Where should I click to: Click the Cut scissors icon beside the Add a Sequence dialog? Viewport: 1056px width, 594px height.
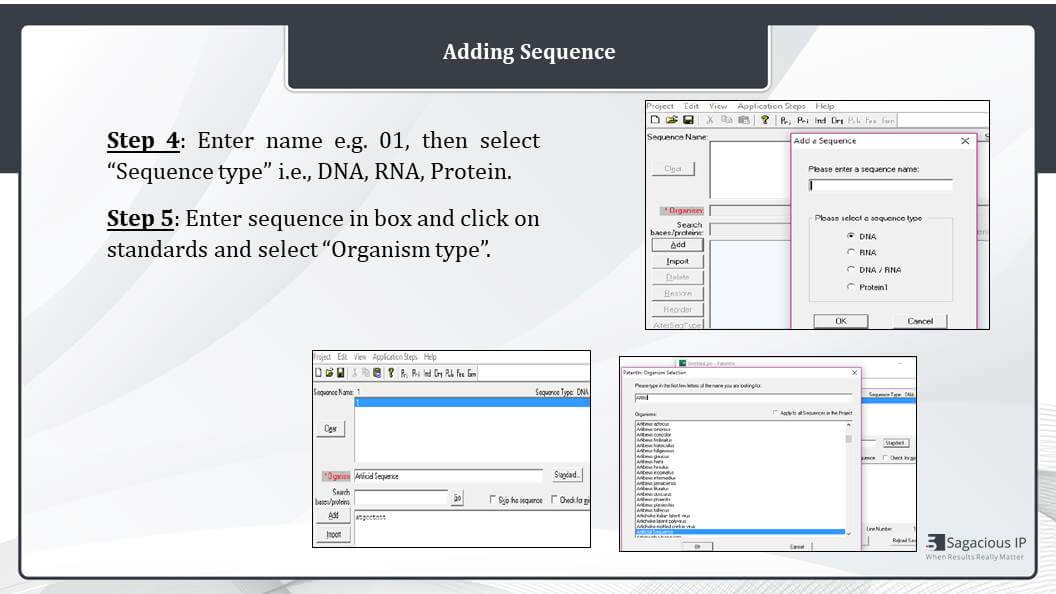(x=709, y=120)
